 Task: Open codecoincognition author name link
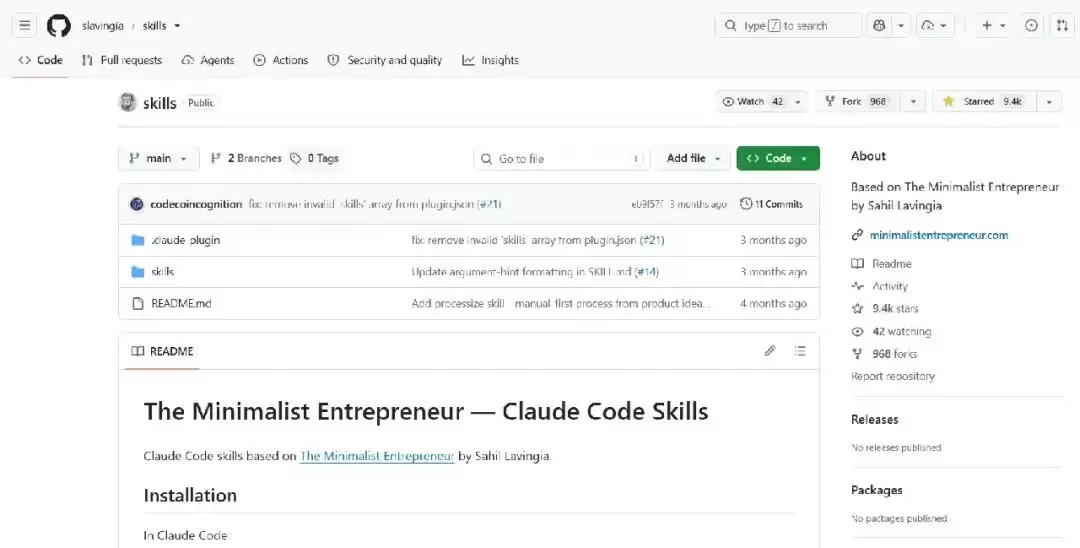[196, 204]
